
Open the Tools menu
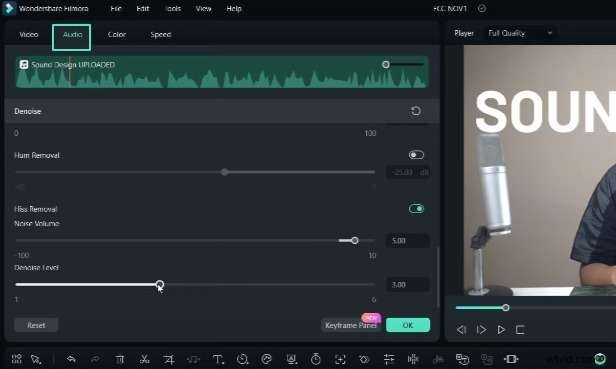tap(173, 8)
